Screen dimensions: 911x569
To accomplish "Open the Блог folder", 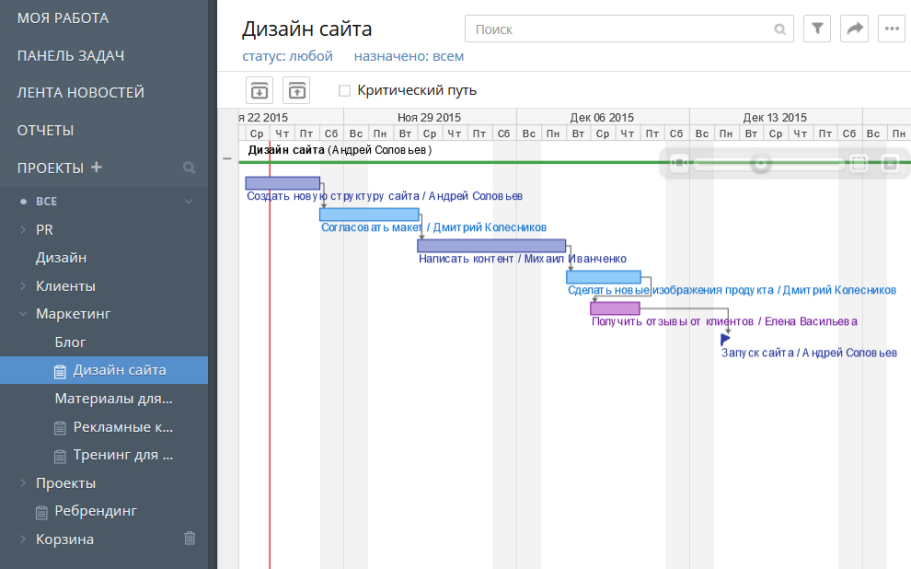I will (x=70, y=342).
